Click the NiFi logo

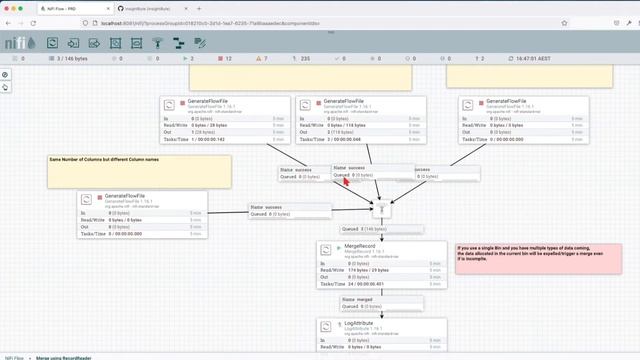tap(20, 43)
